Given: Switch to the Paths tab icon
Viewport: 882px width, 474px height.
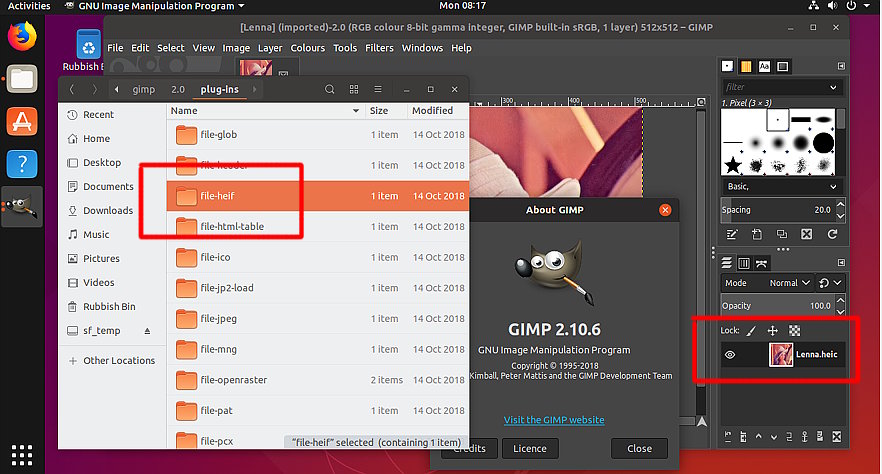Looking at the screenshot, I should (761, 263).
